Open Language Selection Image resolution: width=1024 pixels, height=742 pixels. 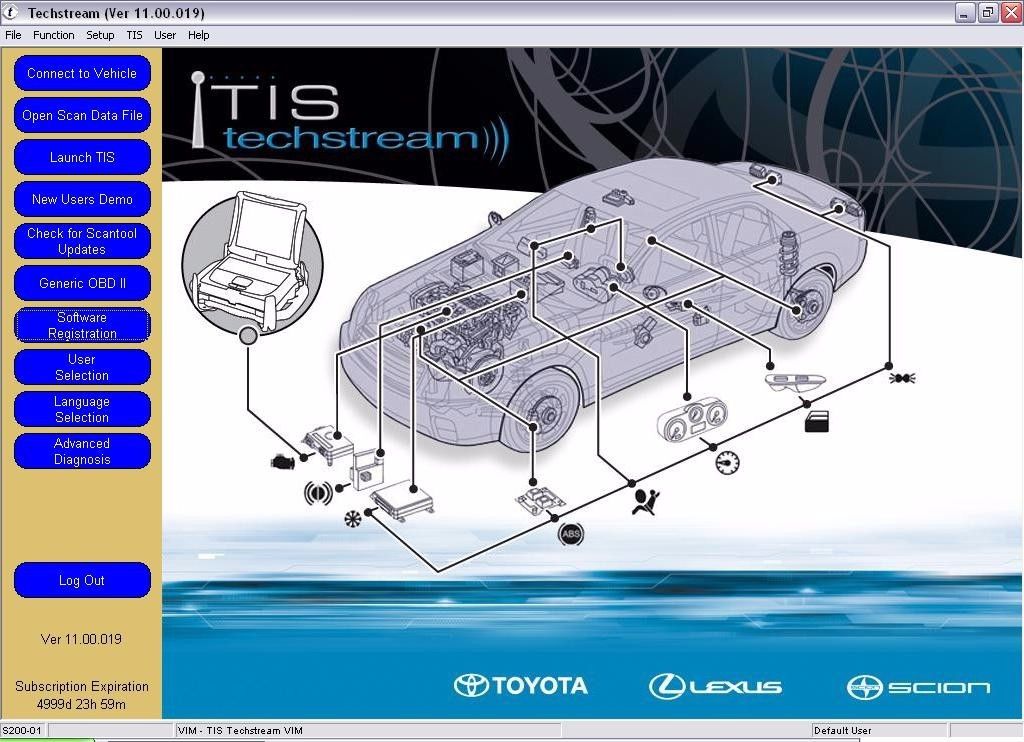82,409
